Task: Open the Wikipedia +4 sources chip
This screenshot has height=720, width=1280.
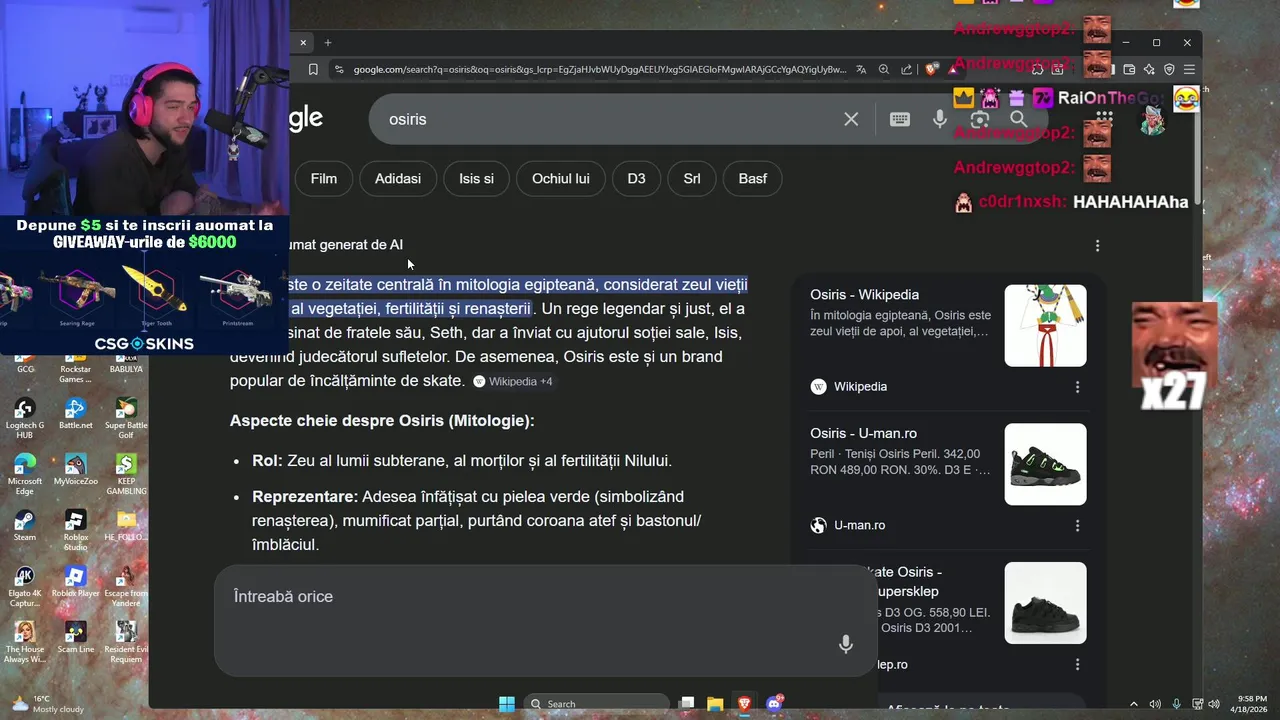Action: [513, 381]
